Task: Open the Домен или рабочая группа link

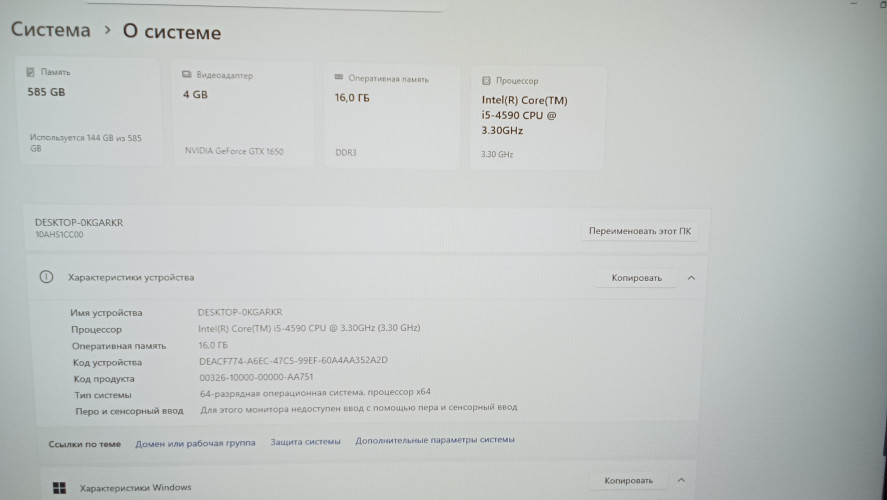Action: pos(195,443)
